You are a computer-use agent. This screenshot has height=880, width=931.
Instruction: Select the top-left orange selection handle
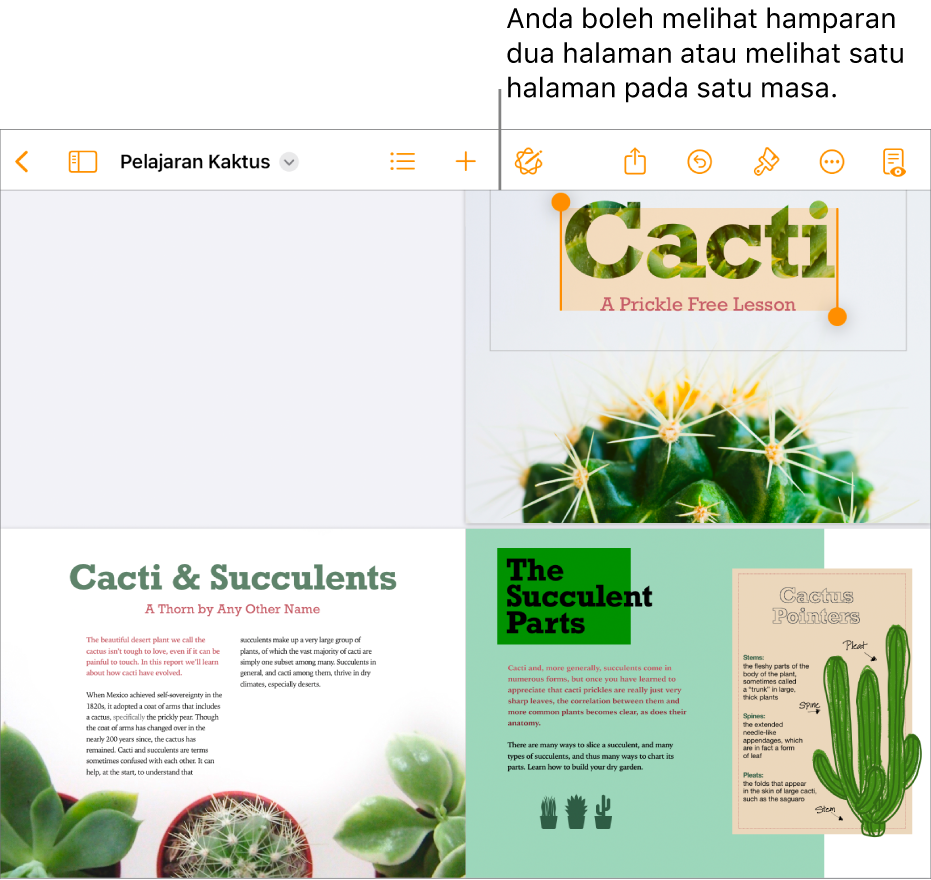coord(560,202)
